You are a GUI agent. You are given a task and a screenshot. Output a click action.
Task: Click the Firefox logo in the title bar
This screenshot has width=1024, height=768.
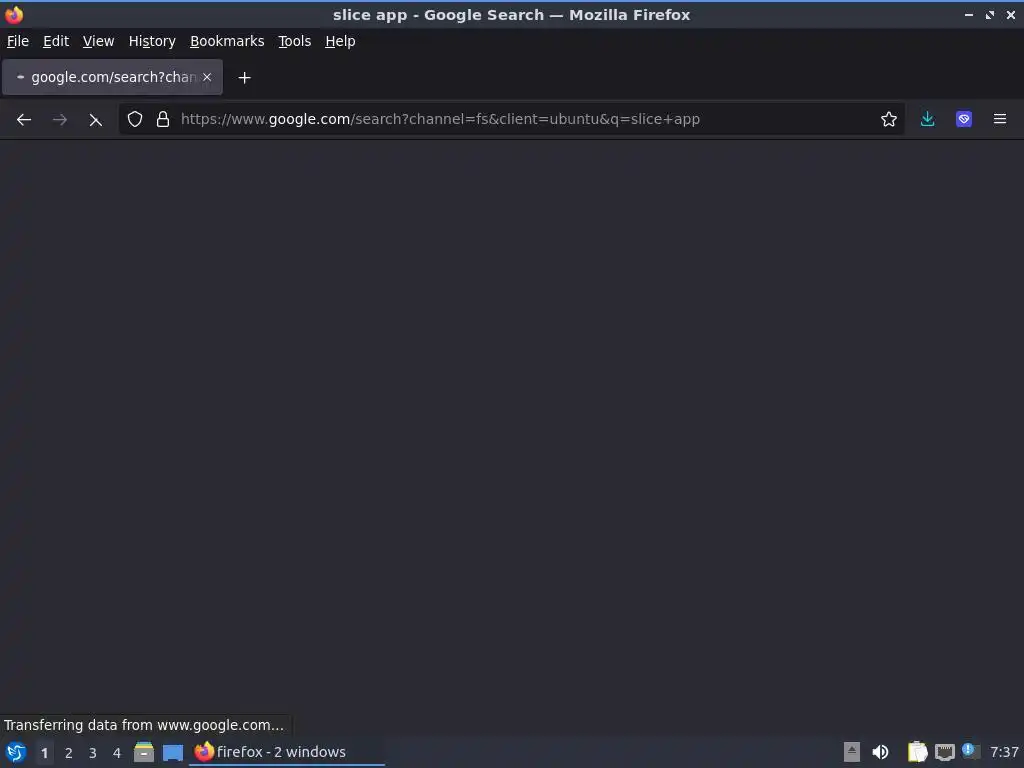coord(14,14)
